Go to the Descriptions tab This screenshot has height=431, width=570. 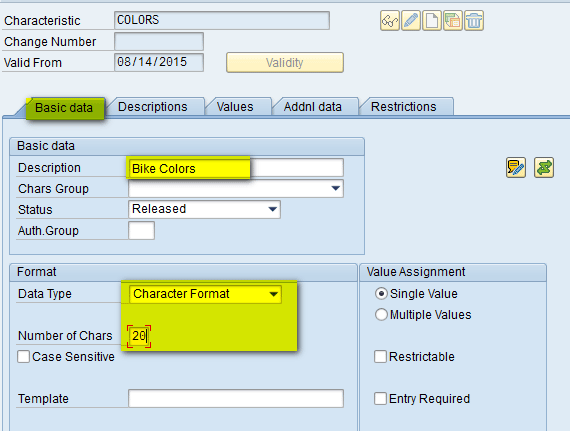tap(153, 107)
